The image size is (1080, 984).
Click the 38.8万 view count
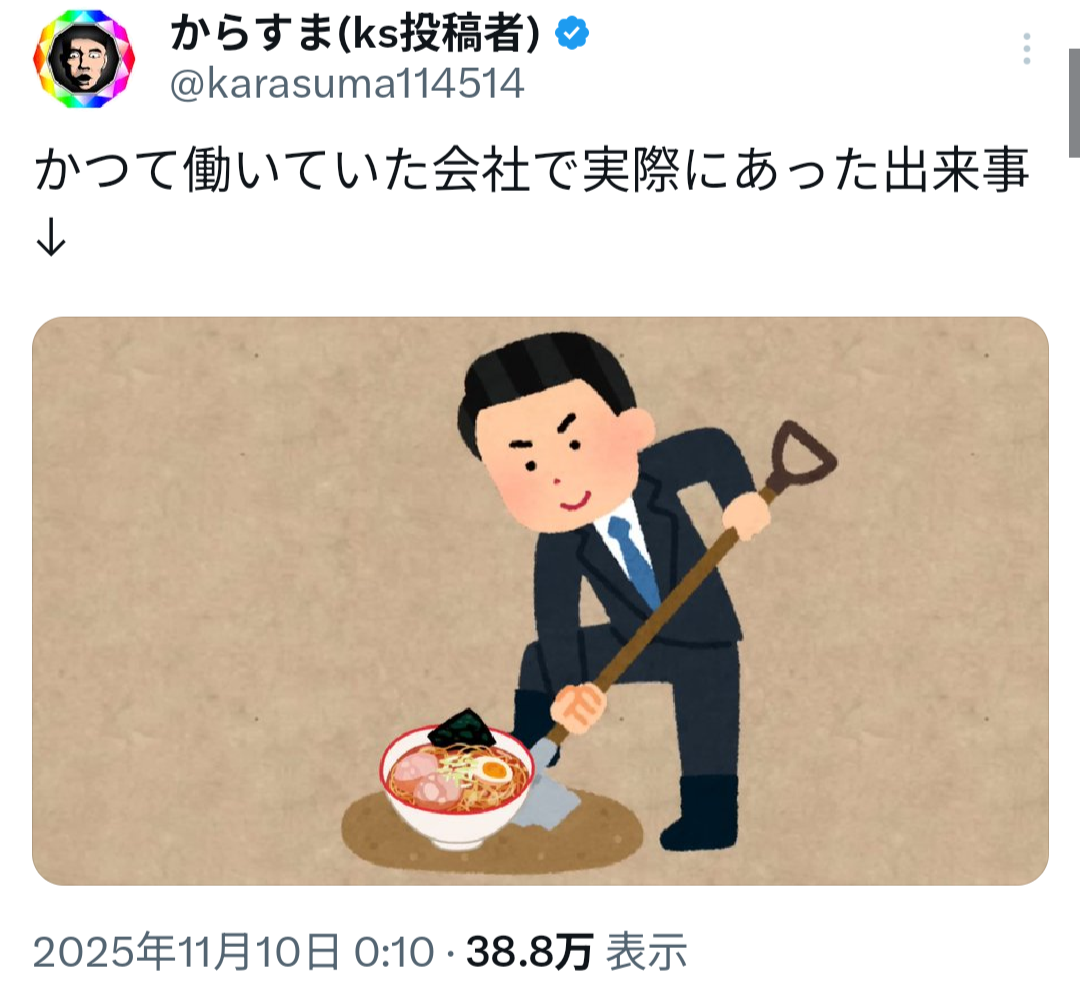(x=529, y=952)
